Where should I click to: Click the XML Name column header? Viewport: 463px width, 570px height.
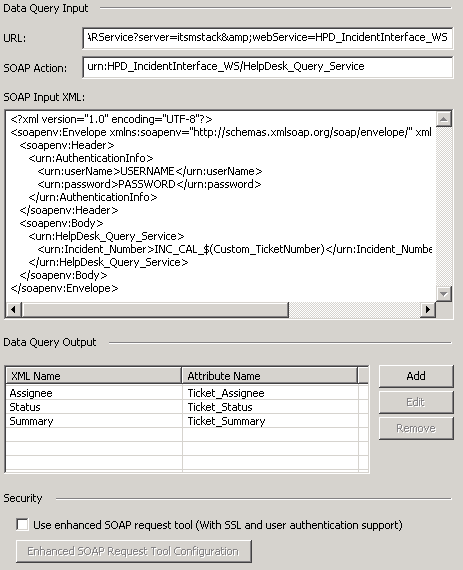[94, 376]
